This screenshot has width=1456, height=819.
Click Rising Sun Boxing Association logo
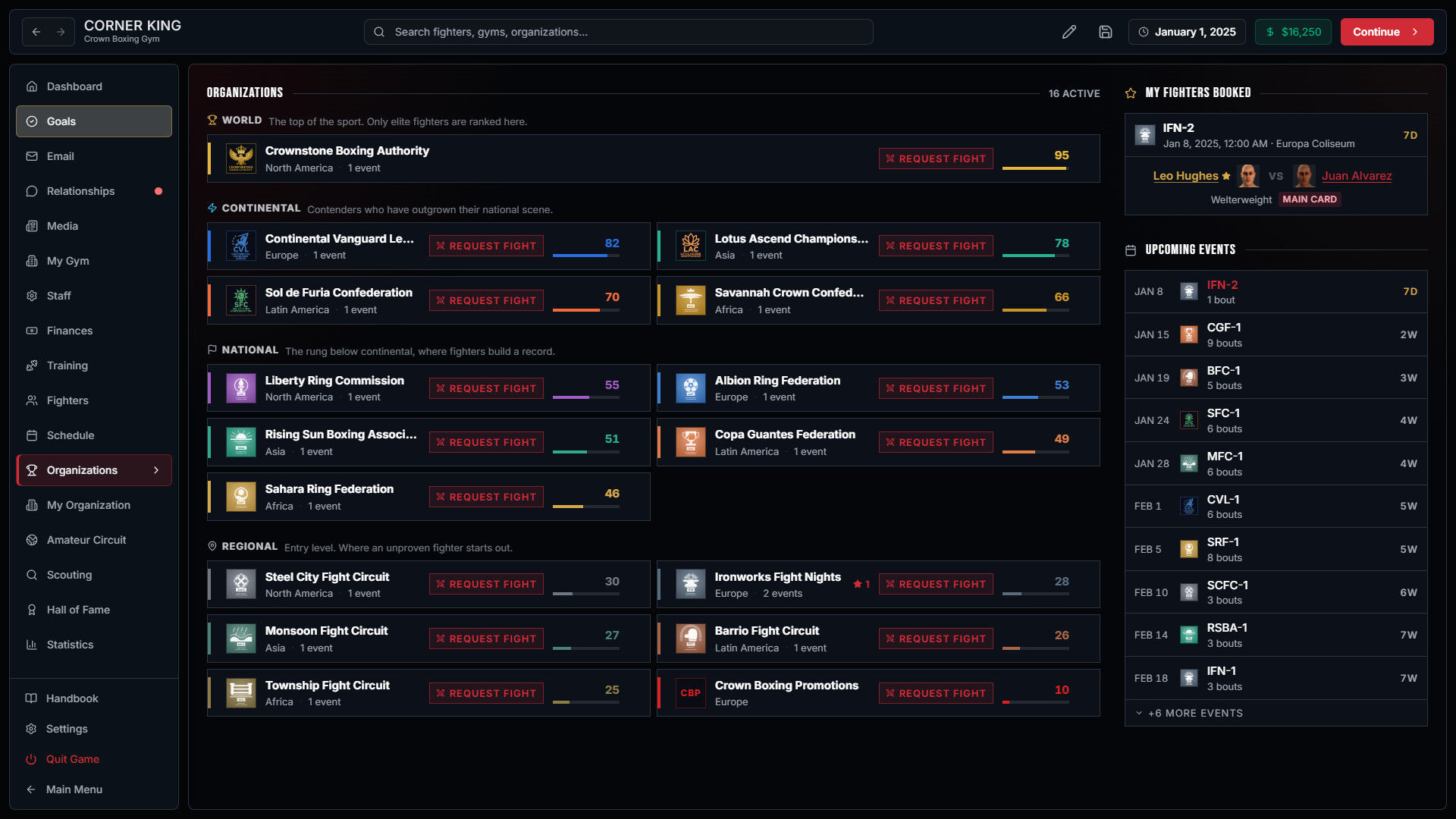(241, 442)
